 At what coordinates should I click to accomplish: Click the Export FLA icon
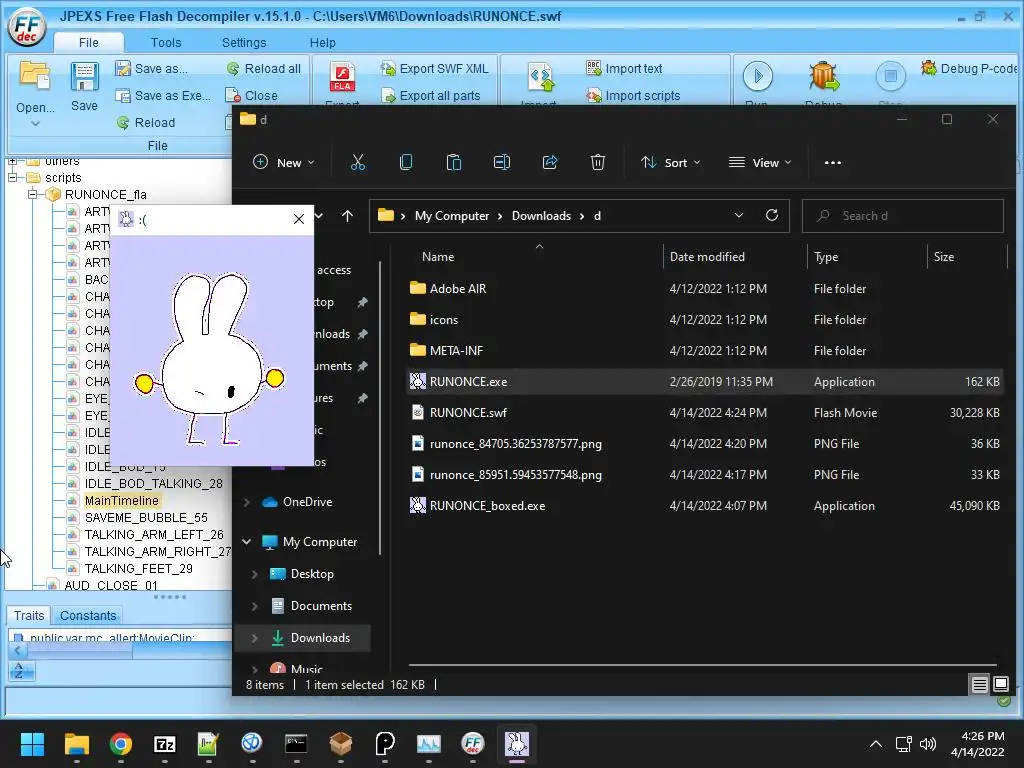tap(342, 77)
